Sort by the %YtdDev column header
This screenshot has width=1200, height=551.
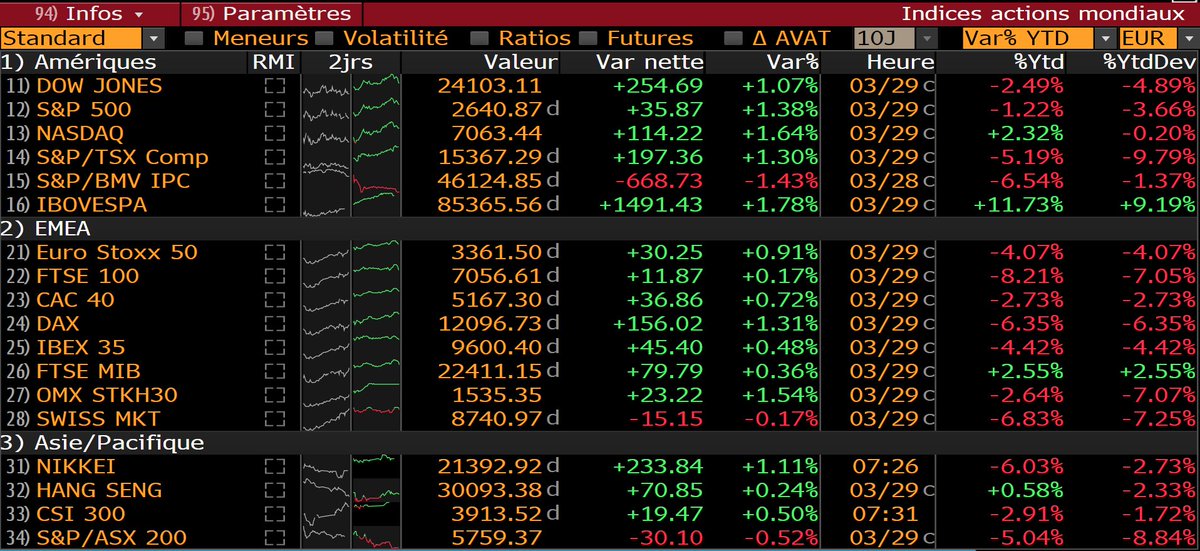pyautogui.click(x=1150, y=62)
